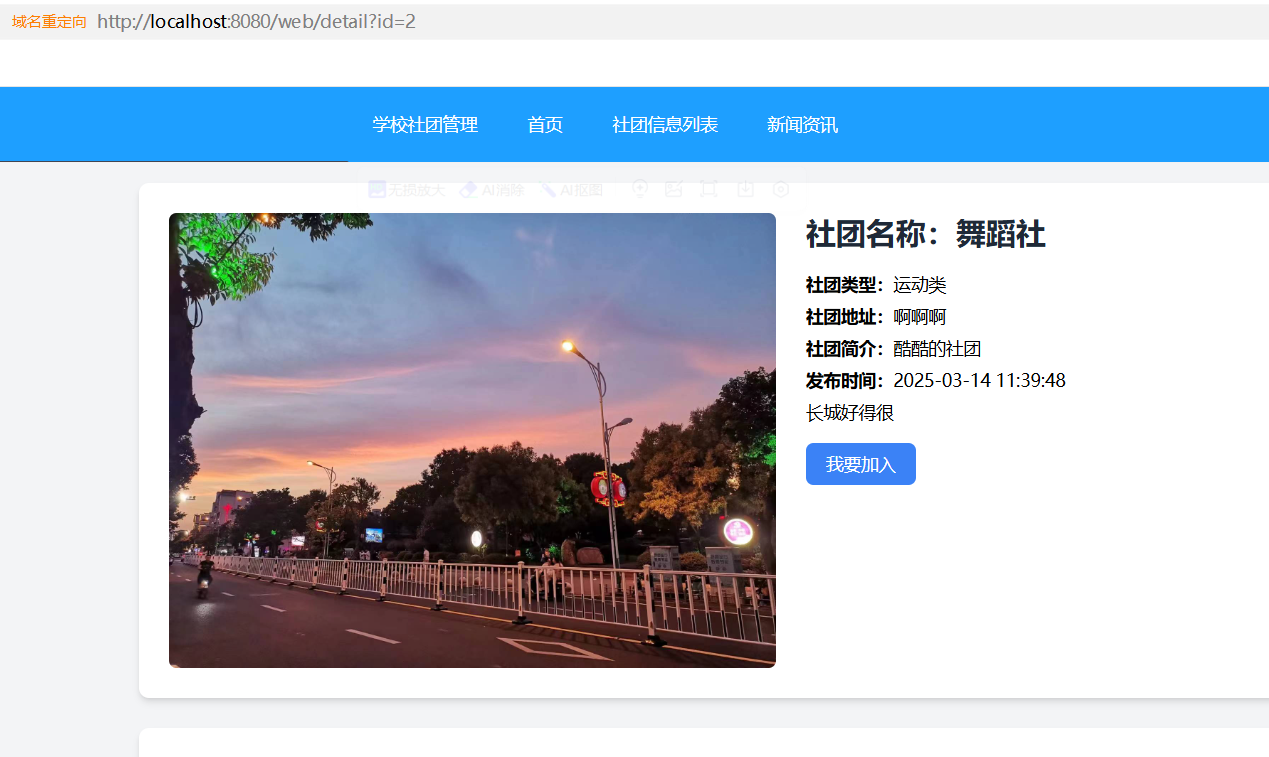Click the lightbulb icon in the image toolbar
Screen dimensions: 1269x757
point(640,189)
